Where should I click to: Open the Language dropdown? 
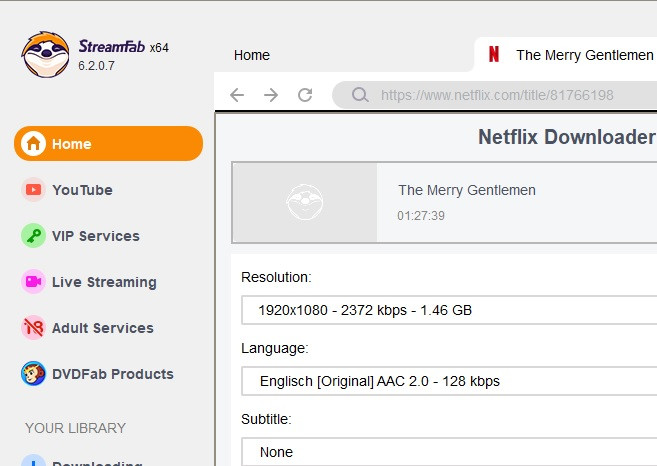[450, 381]
